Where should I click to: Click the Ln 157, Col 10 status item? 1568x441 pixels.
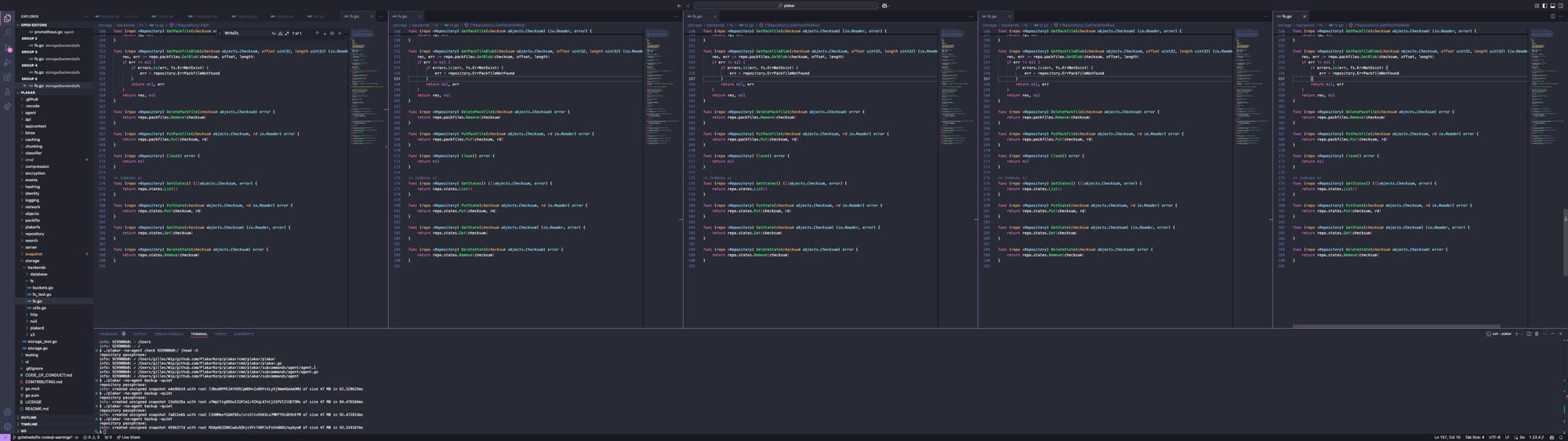click(x=1446, y=438)
